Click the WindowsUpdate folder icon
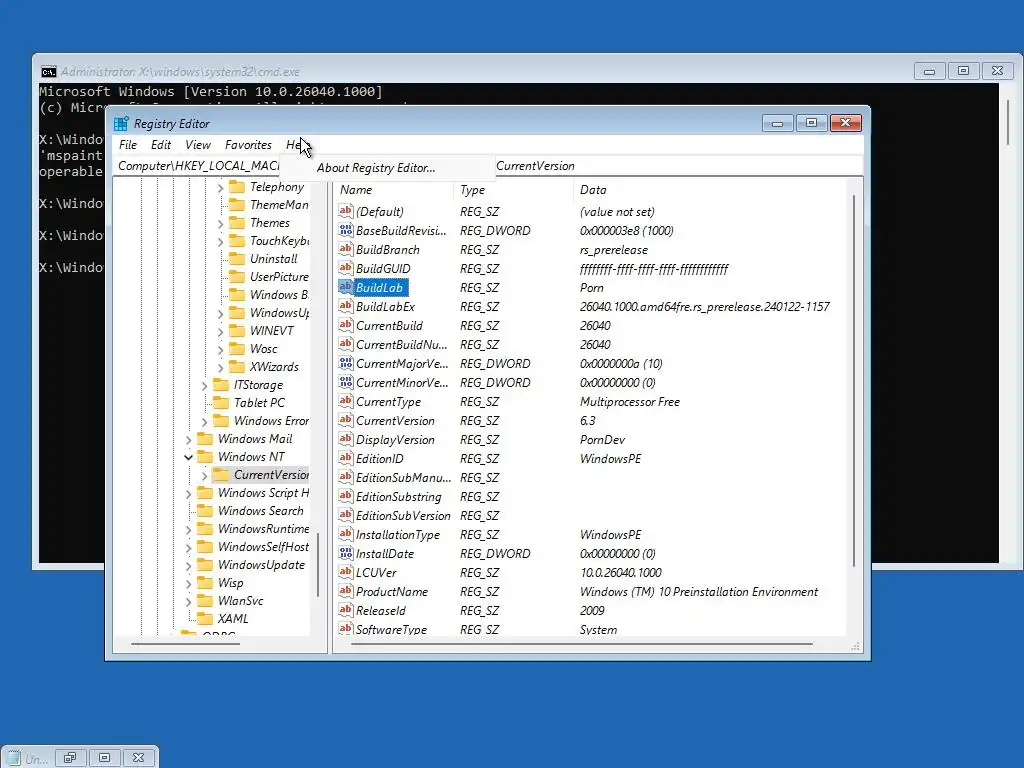Screen dimensions: 1024x768 pyautogui.click(x=205, y=564)
